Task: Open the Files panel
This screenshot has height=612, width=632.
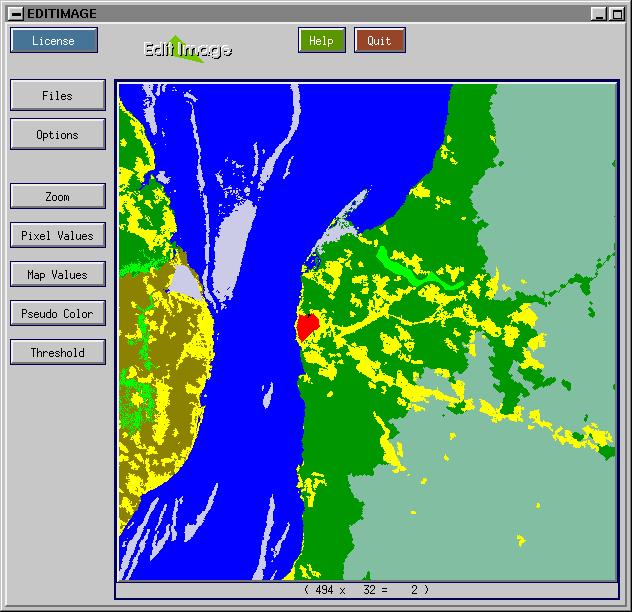Action: point(58,95)
